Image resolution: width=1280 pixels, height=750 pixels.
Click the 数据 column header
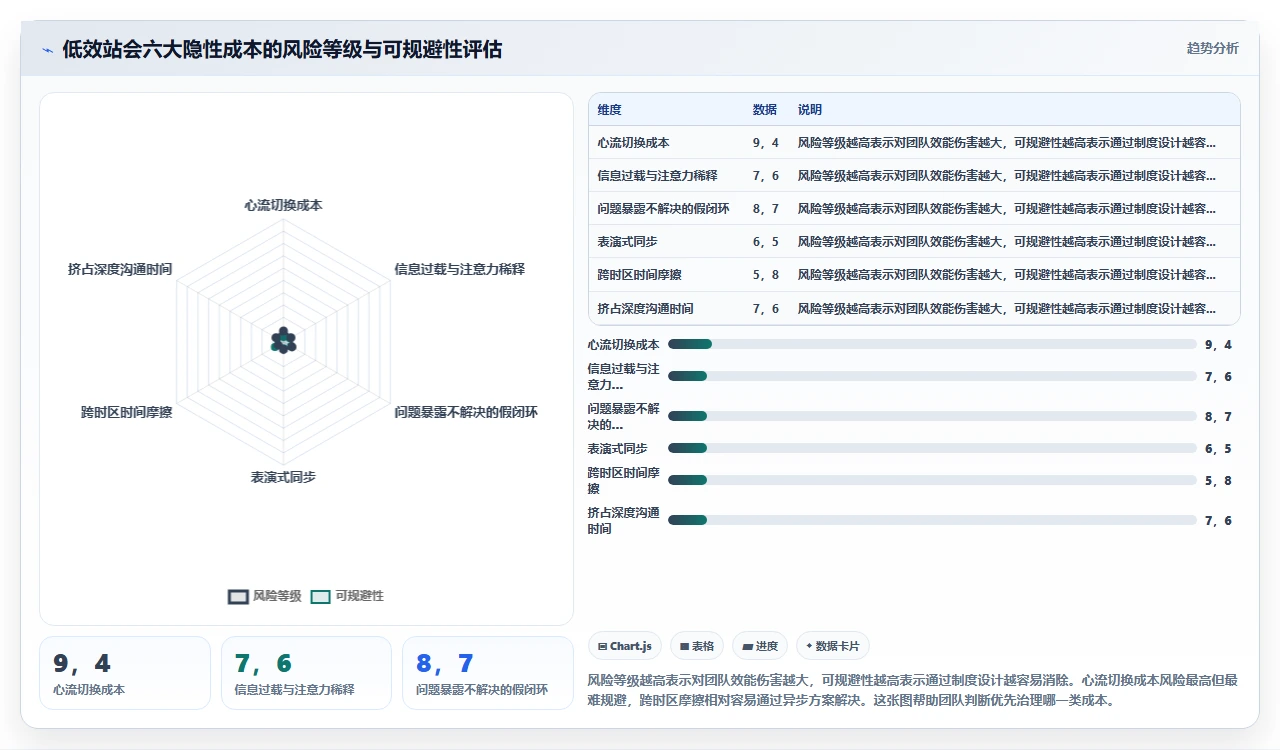click(765, 110)
